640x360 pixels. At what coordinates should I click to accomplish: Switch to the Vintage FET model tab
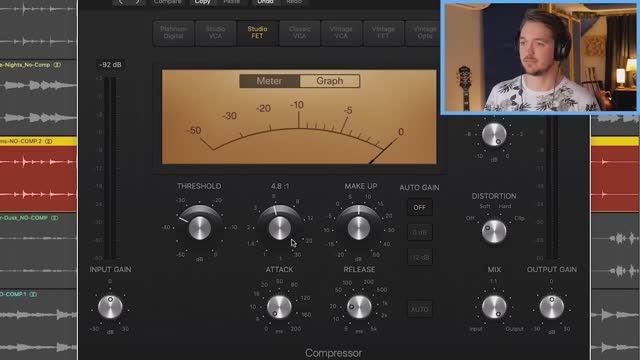(383, 33)
